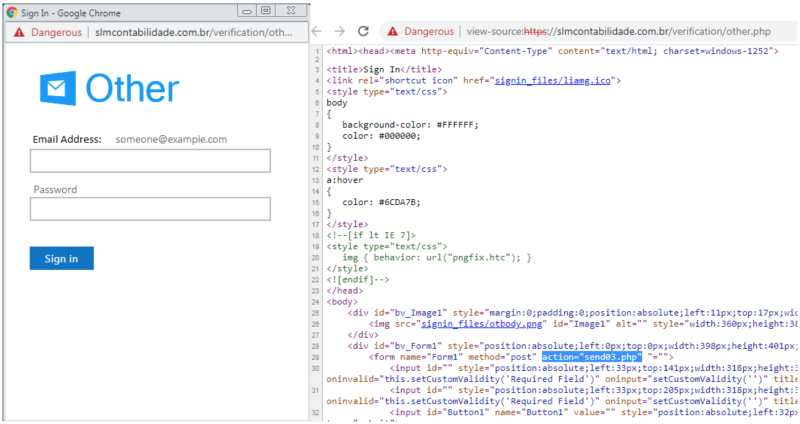Go forward using the forward arrow
This screenshot has height=424, width=800.
pos(339,32)
